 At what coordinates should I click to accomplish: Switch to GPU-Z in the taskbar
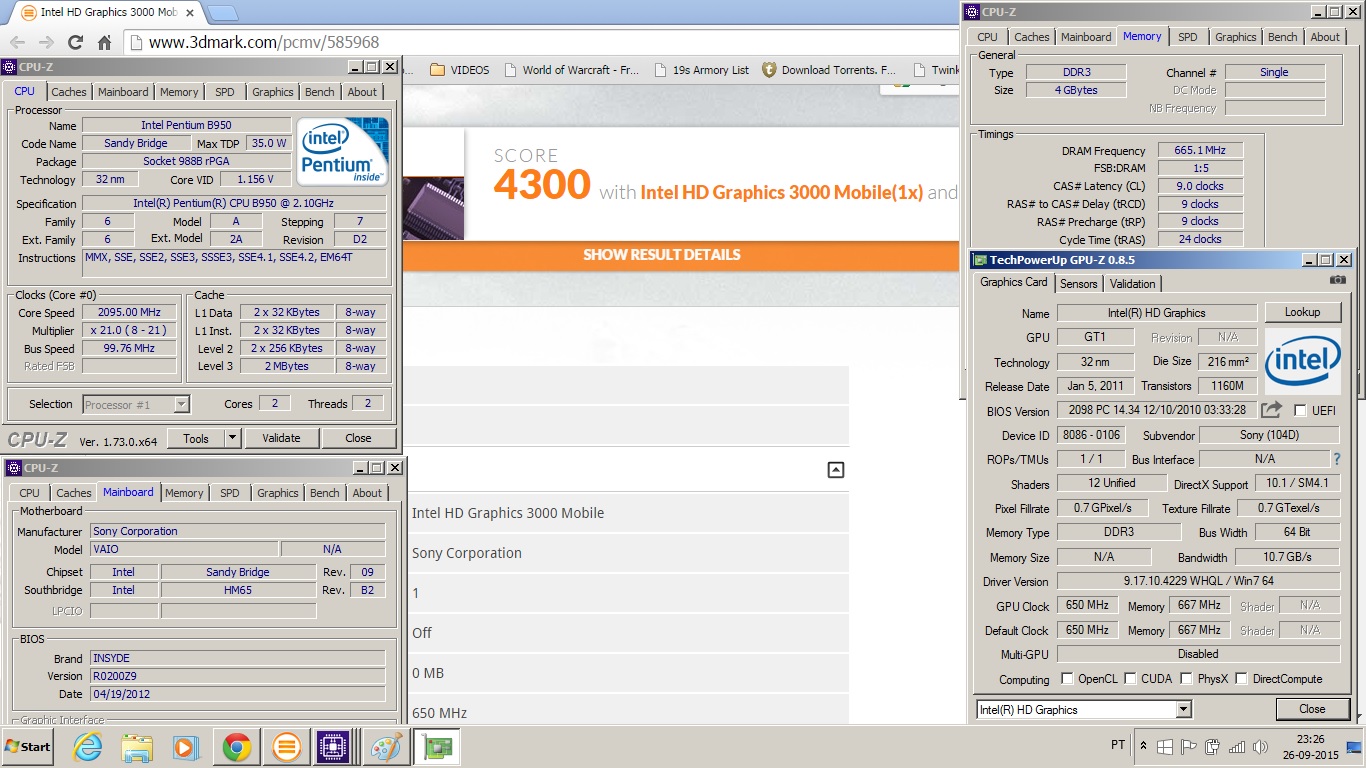tap(437, 747)
